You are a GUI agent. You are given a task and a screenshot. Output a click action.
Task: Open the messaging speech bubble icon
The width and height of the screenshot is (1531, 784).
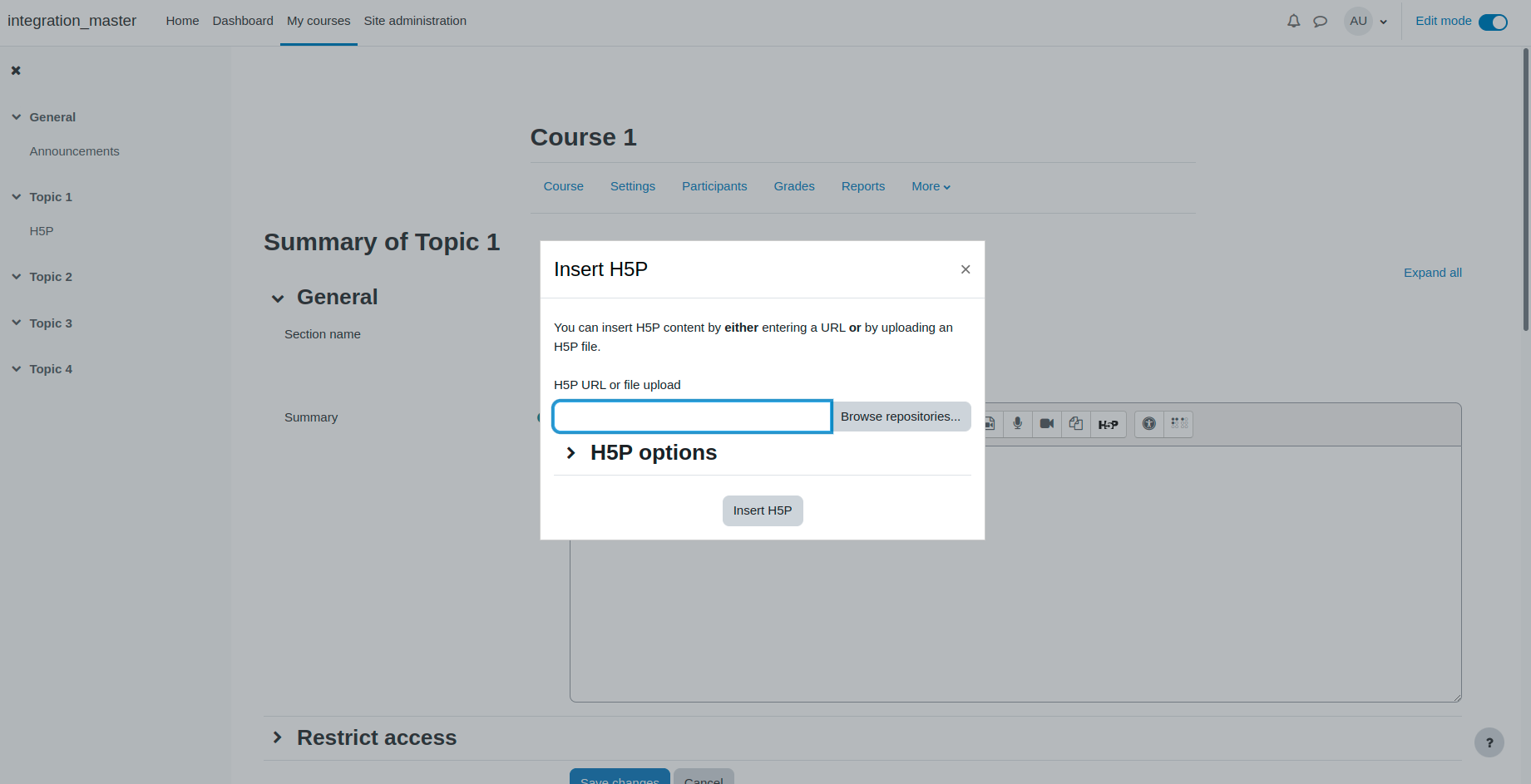(1320, 22)
